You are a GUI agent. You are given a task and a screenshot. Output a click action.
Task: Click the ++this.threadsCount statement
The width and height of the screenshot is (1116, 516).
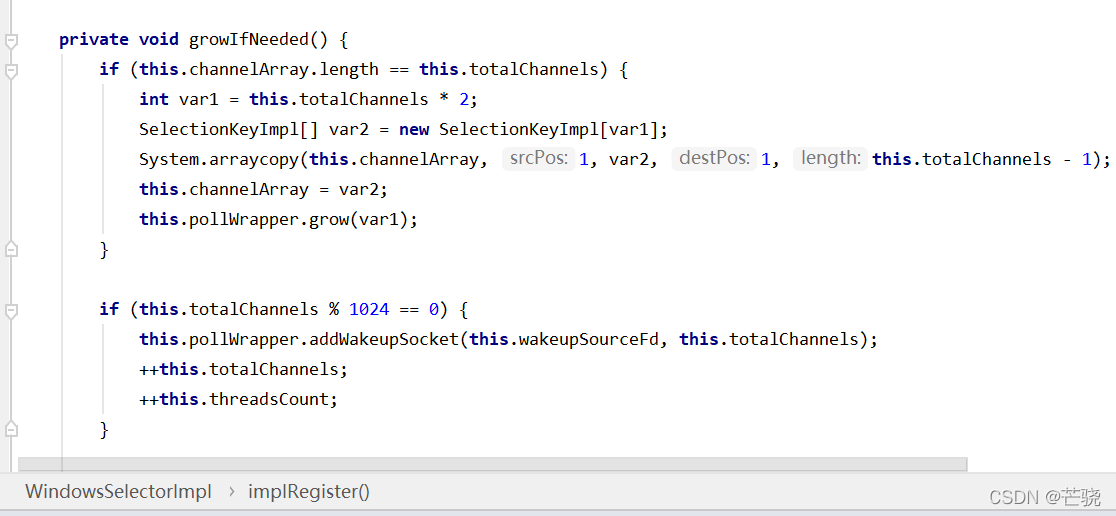(238, 399)
